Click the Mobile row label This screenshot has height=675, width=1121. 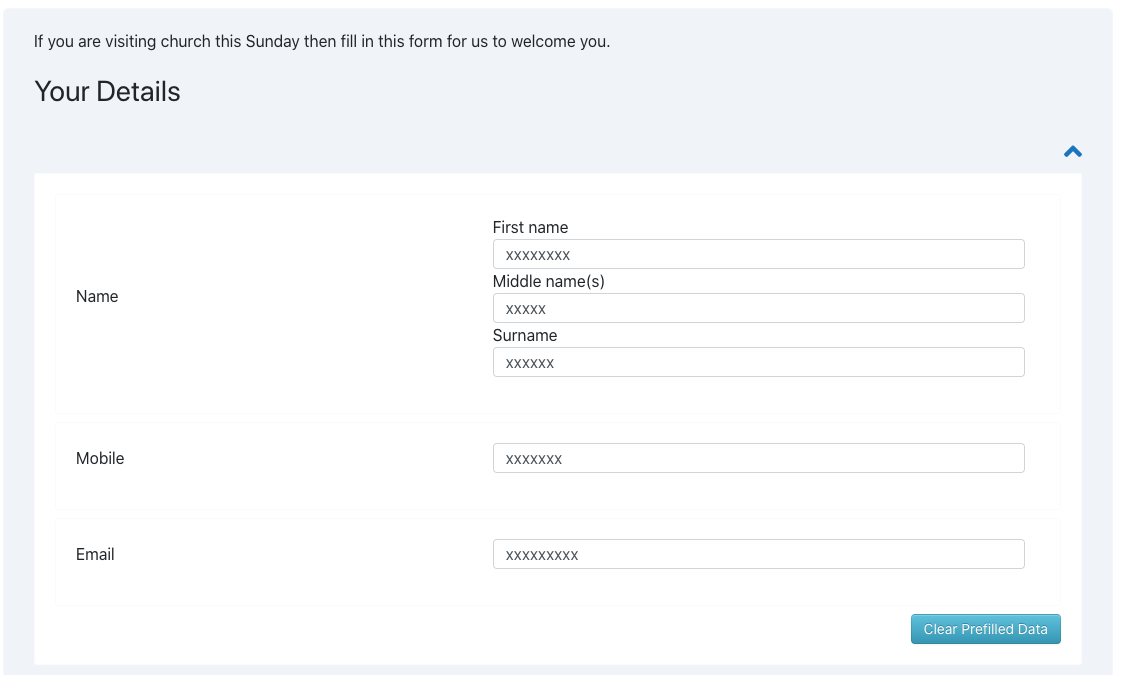(x=100, y=458)
